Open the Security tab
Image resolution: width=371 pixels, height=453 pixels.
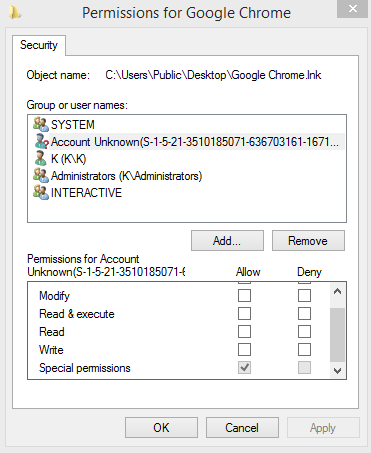point(39,45)
